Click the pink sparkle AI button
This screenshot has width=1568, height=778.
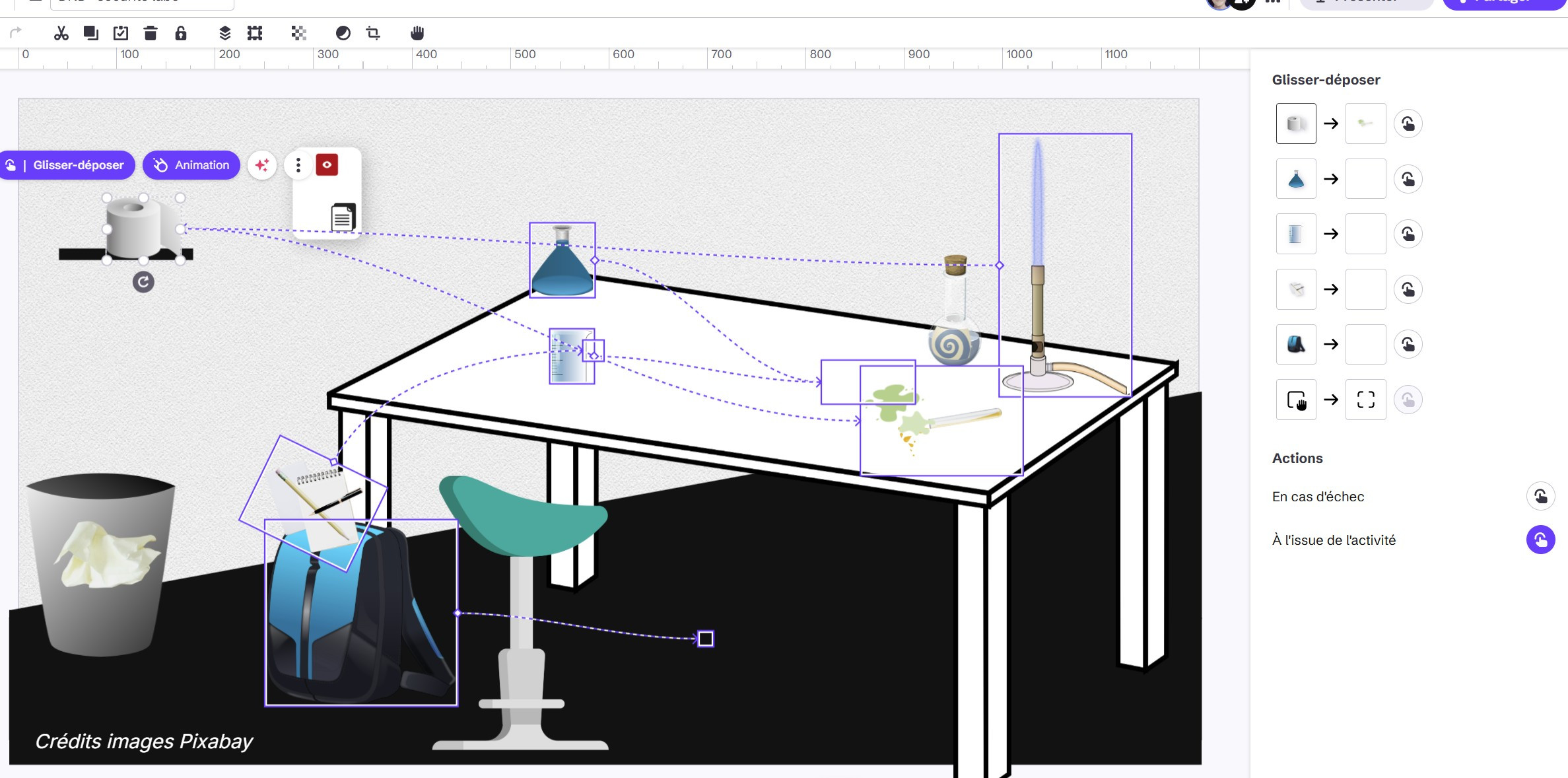(x=262, y=165)
